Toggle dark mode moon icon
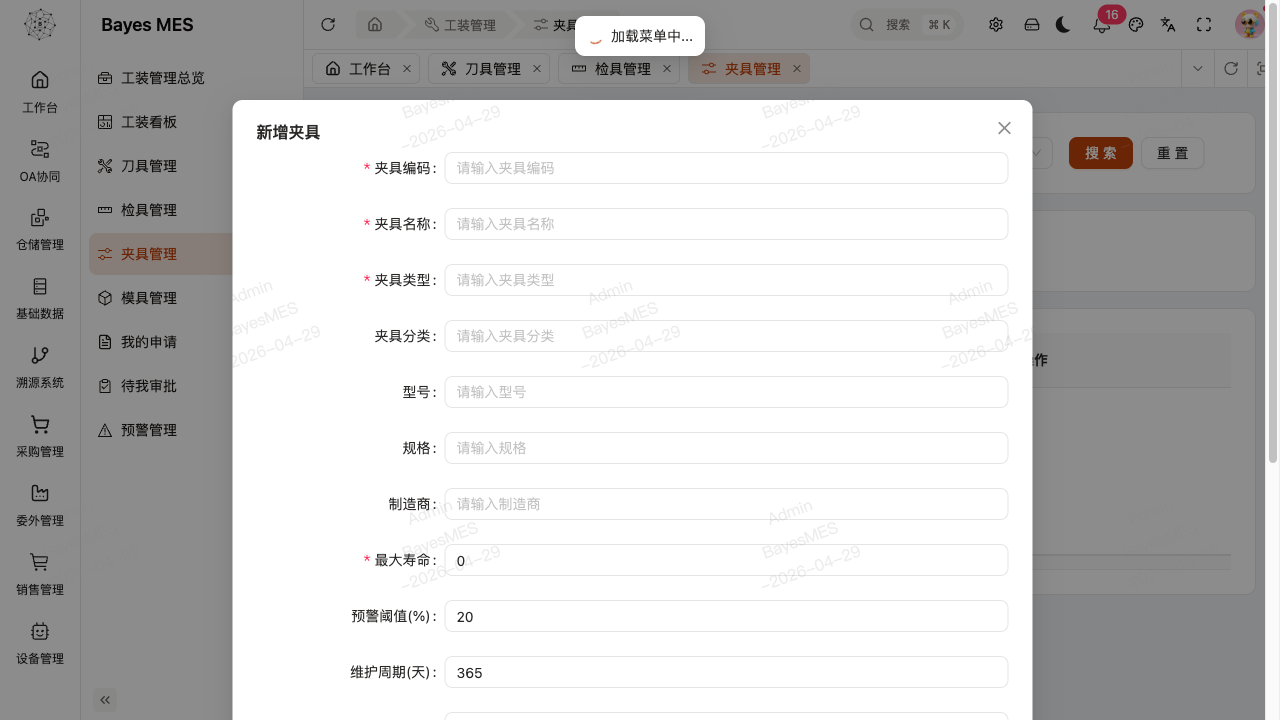The width and height of the screenshot is (1280, 720). point(1063,25)
